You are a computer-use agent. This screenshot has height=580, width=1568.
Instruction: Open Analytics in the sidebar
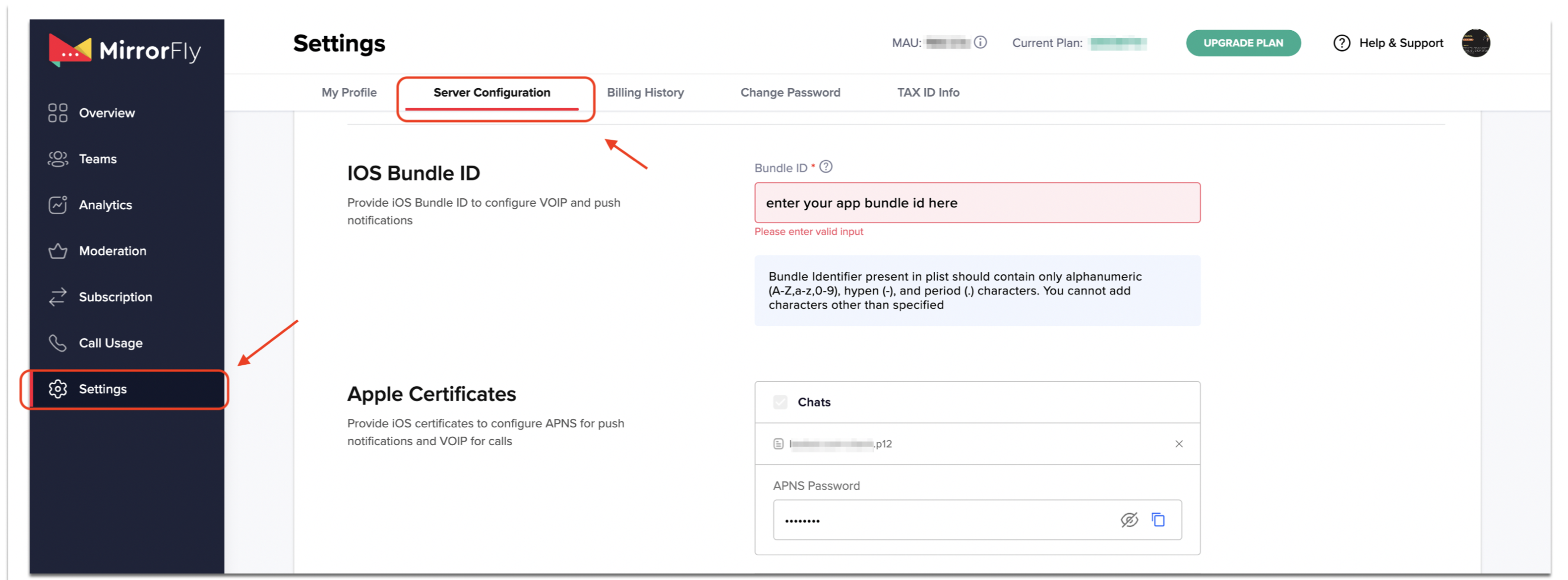tap(105, 205)
